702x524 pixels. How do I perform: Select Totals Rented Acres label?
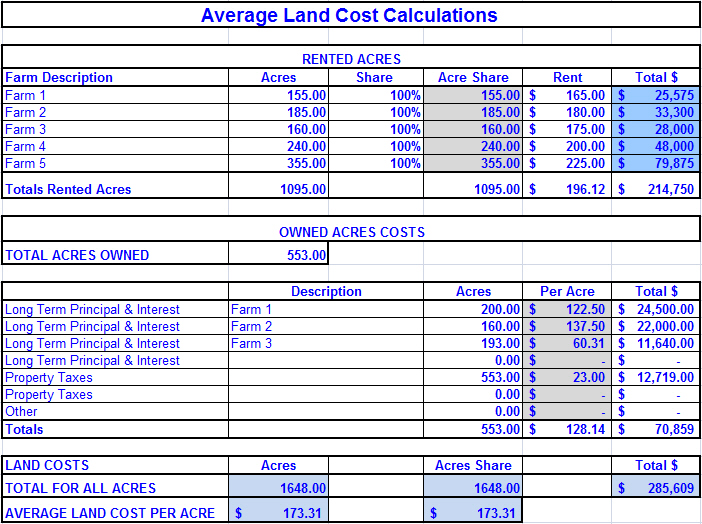(x=68, y=189)
